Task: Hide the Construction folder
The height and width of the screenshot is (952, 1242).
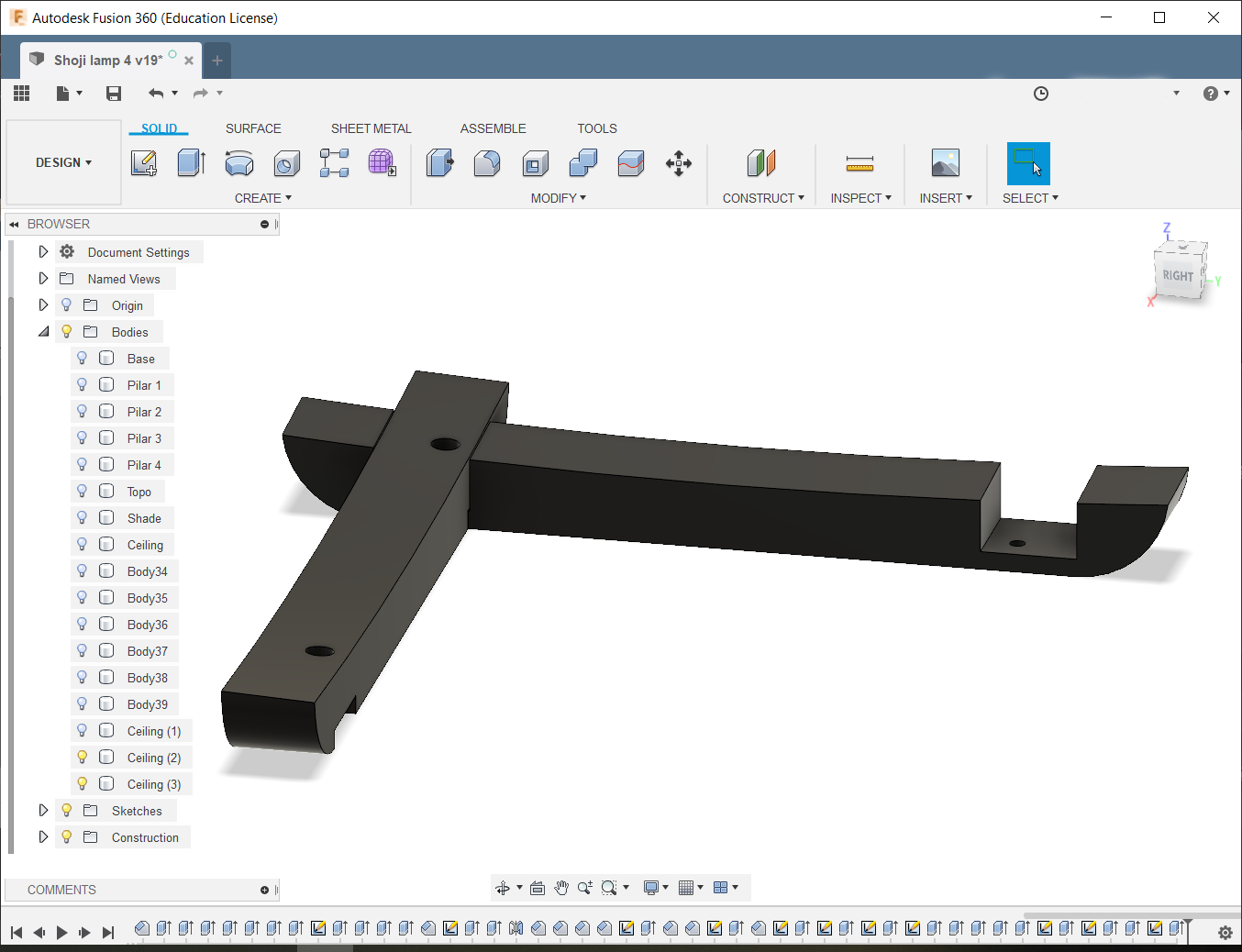Action: [x=66, y=837]
